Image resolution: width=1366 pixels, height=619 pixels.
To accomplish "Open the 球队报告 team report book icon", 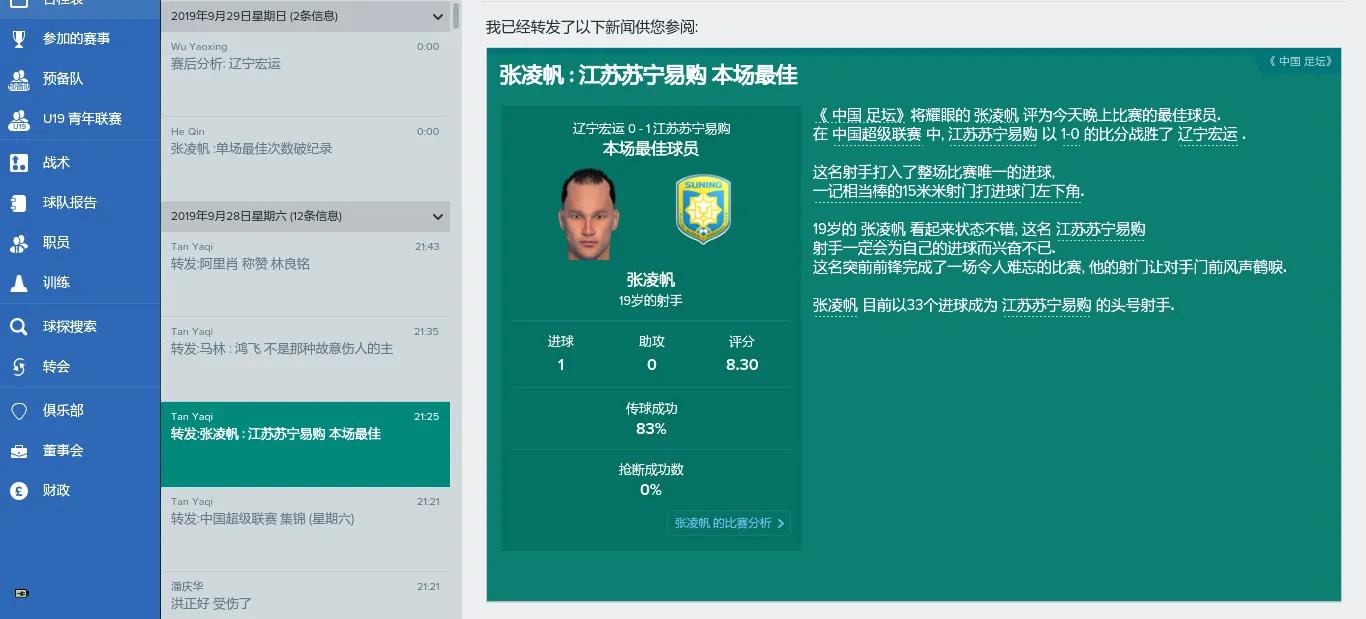I will (x=18, y=202).
